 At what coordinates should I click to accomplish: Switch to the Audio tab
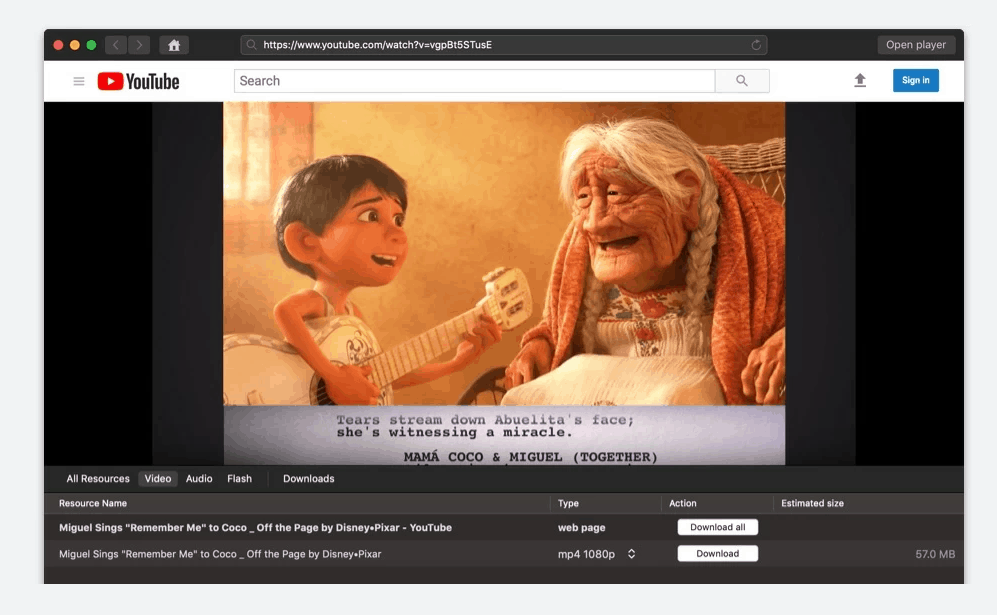point(199,479)
